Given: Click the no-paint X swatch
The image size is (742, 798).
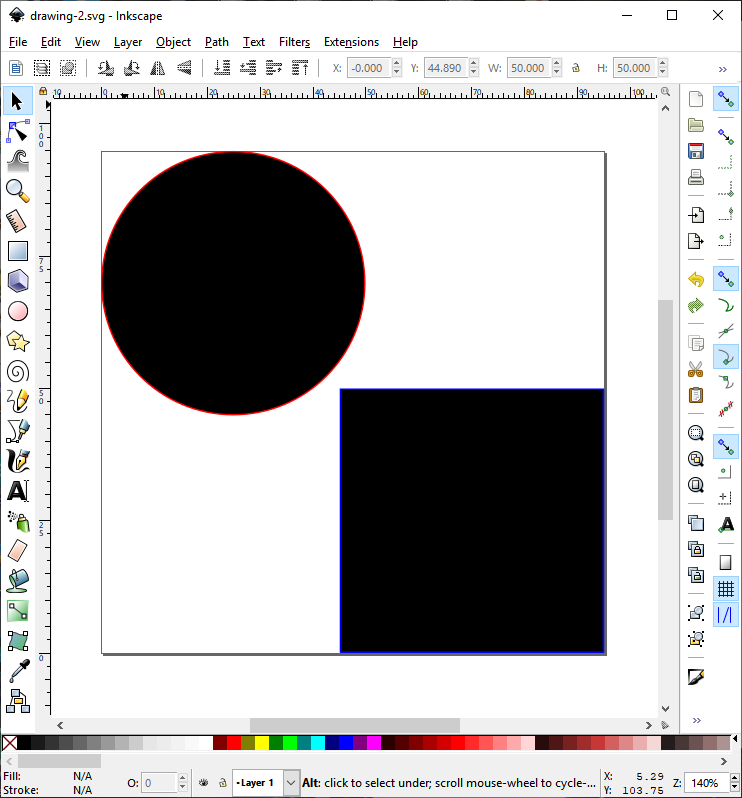Looking at the screenshot, I should (10, 743).
